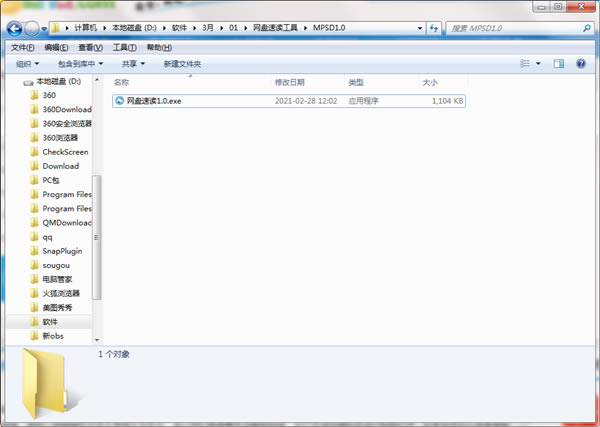Click the 网盘速读1.0.exe file icon
The image size is (600, 427).
click(x=119, y=101)
